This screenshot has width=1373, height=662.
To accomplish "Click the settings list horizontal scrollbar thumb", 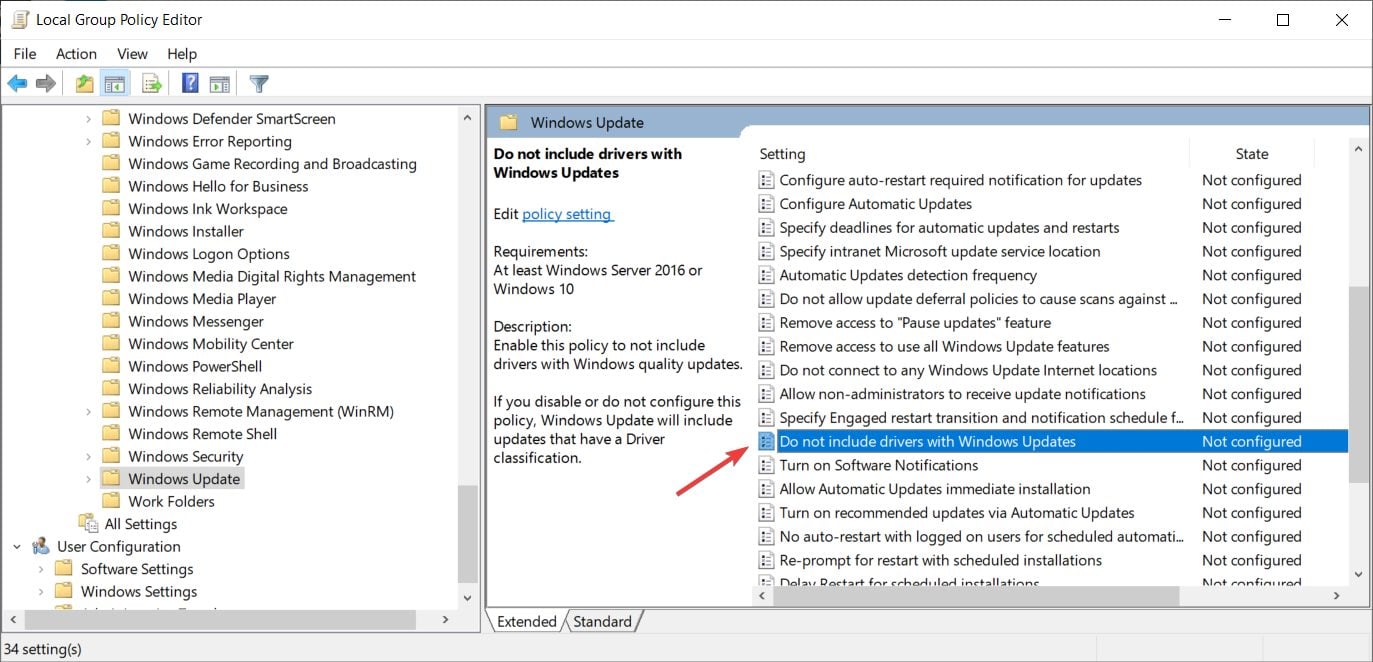I will 978,595.
